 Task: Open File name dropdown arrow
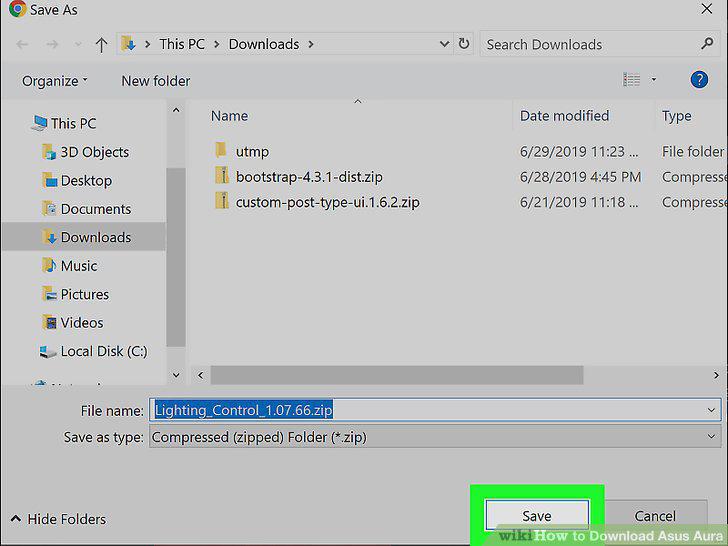coord(711,410)
